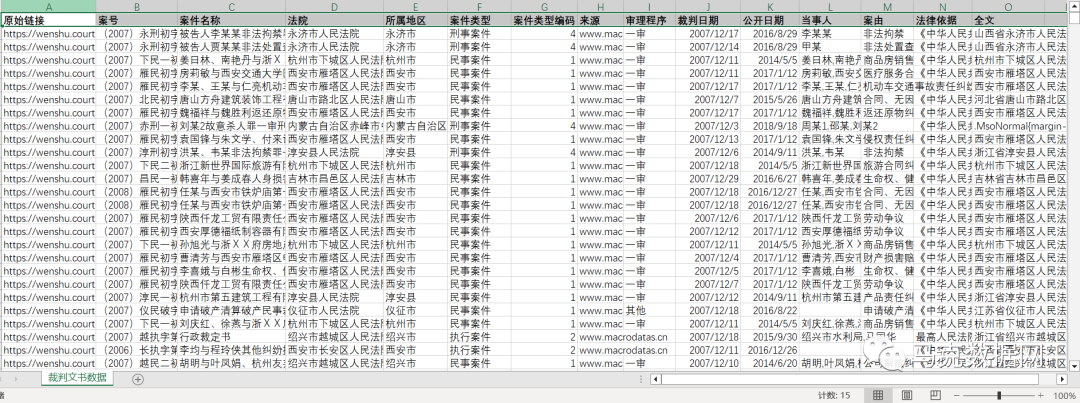Adjust the zoom slider handle

(999, 395)
